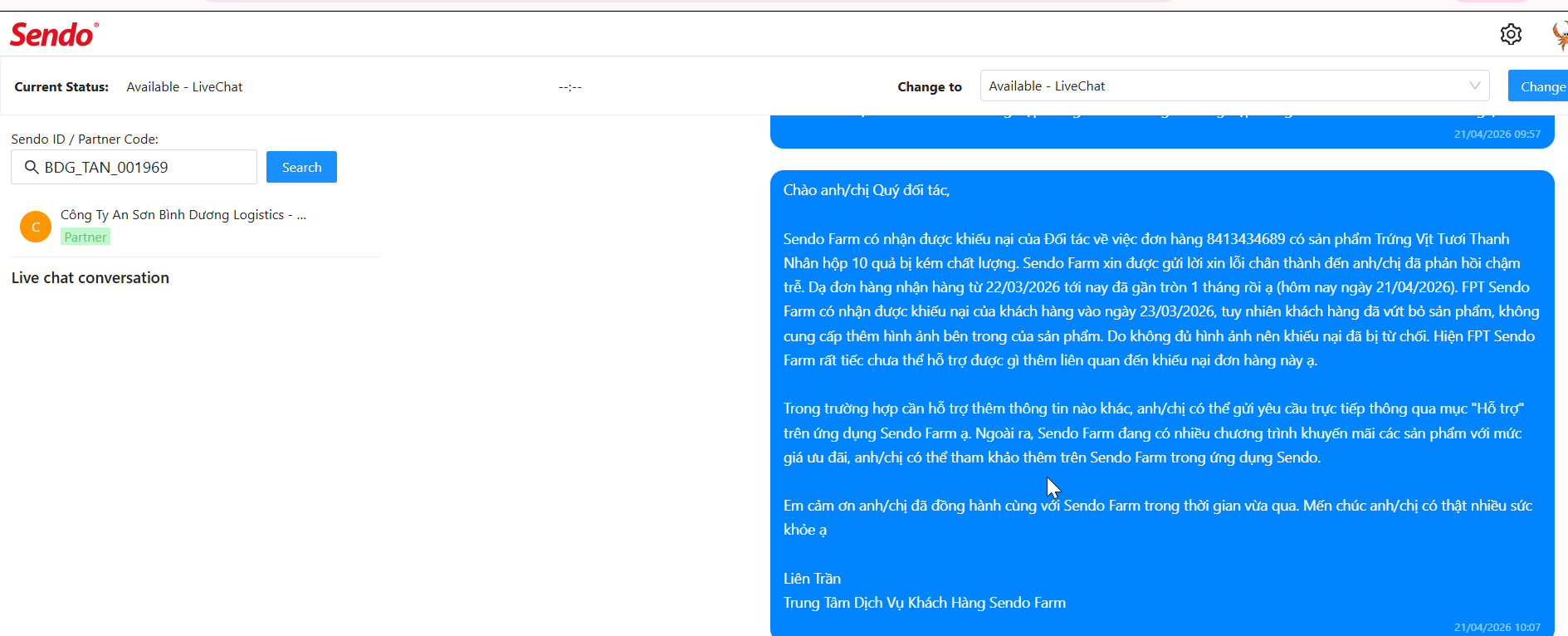The image size is (1568, 636).
Task: Click the Available - LiveChat current status text
Action: click(184, 86)
